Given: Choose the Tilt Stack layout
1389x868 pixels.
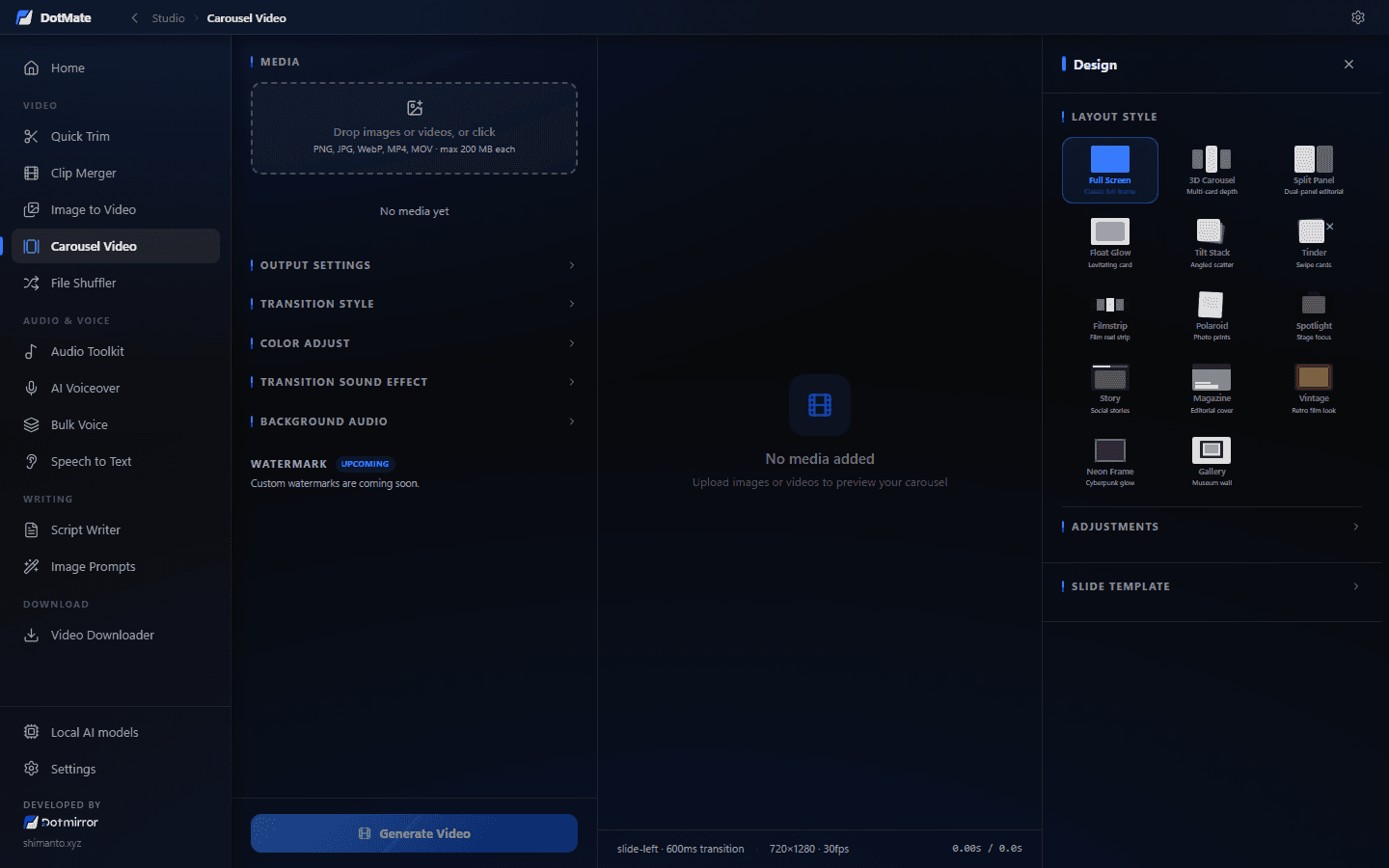Looking at the screenshot, I should pos(1212,243).
